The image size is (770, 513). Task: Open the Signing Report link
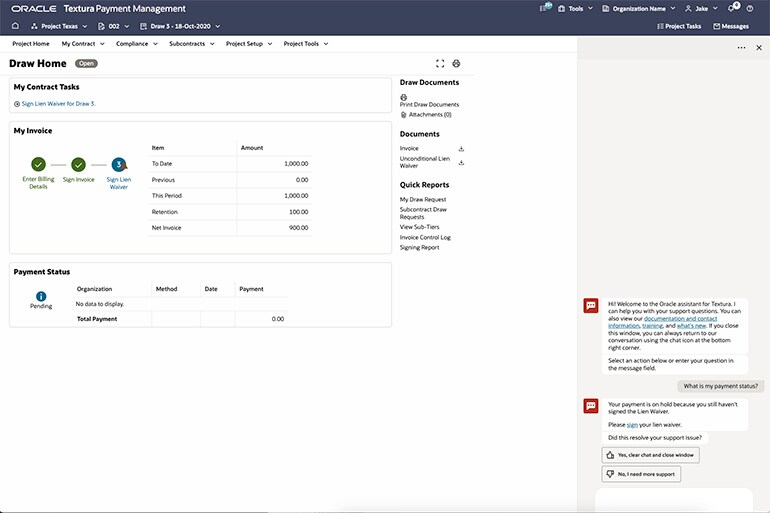[419, 247]
